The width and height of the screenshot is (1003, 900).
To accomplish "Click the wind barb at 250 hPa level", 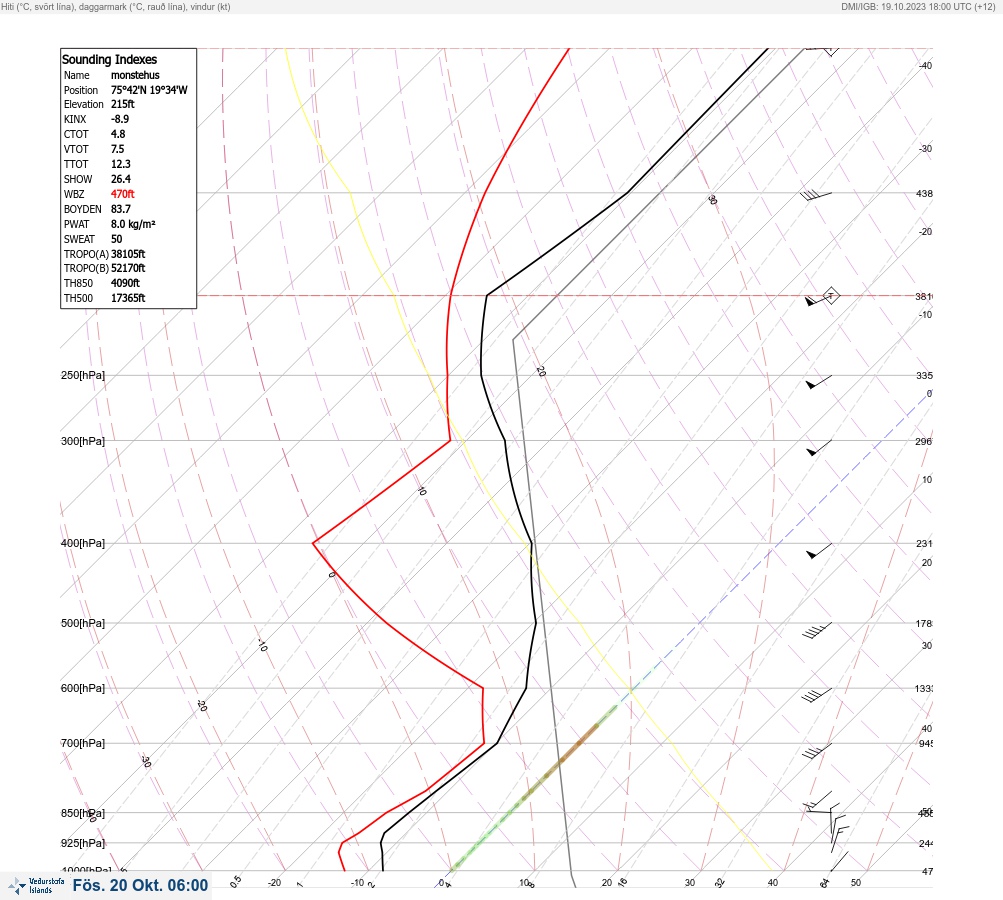I will coord(819,382).
